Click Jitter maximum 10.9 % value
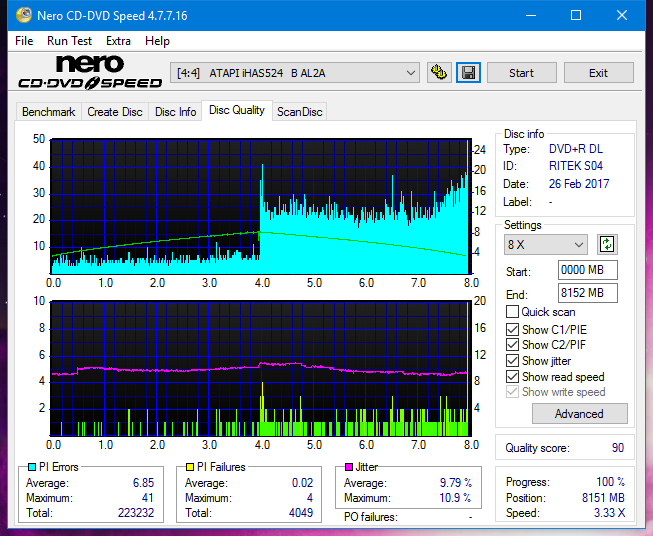The image size is (653, 536). [x=455, y=498]
